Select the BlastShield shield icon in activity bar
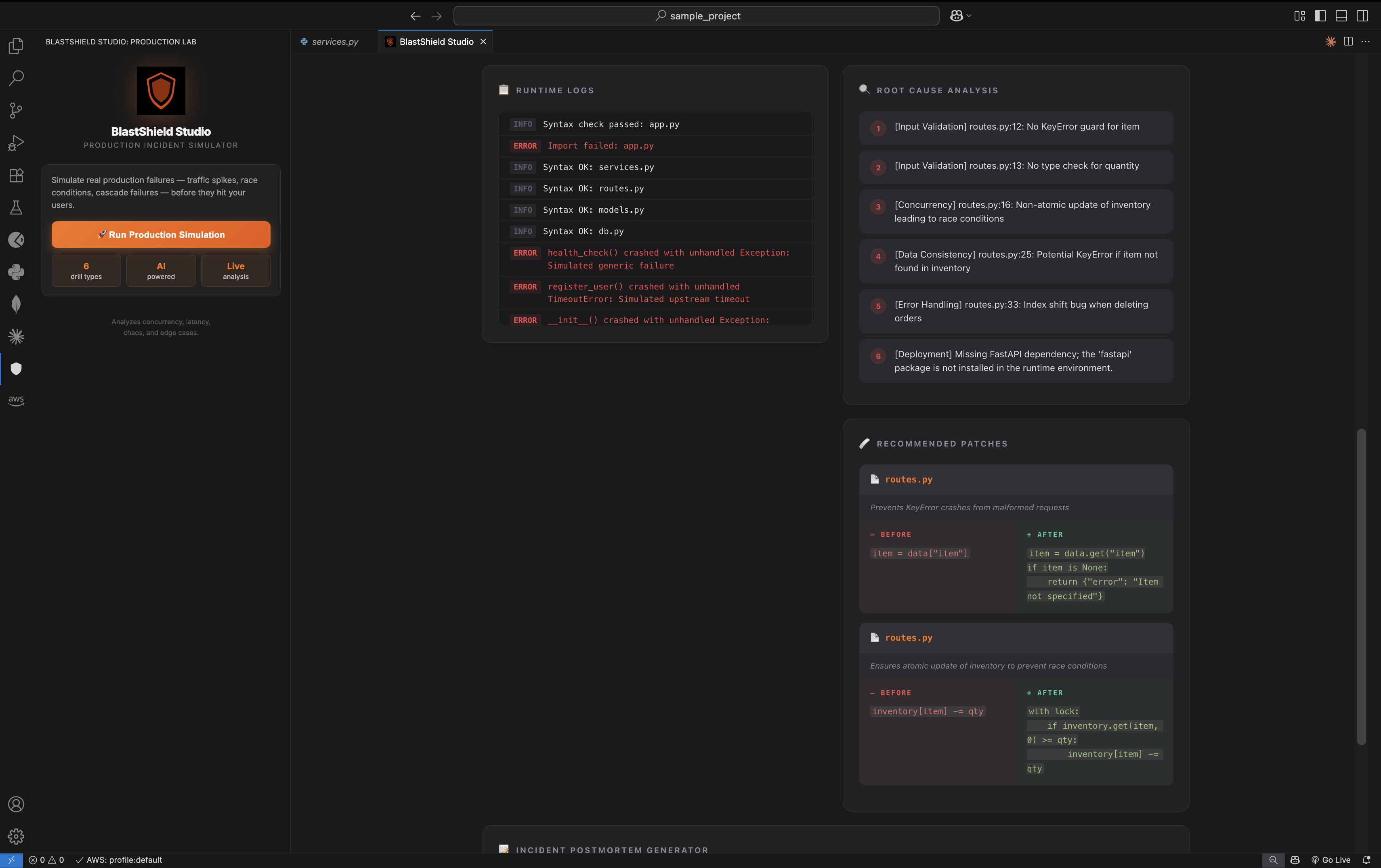The image size is (1381, 868). click(16, 369)
